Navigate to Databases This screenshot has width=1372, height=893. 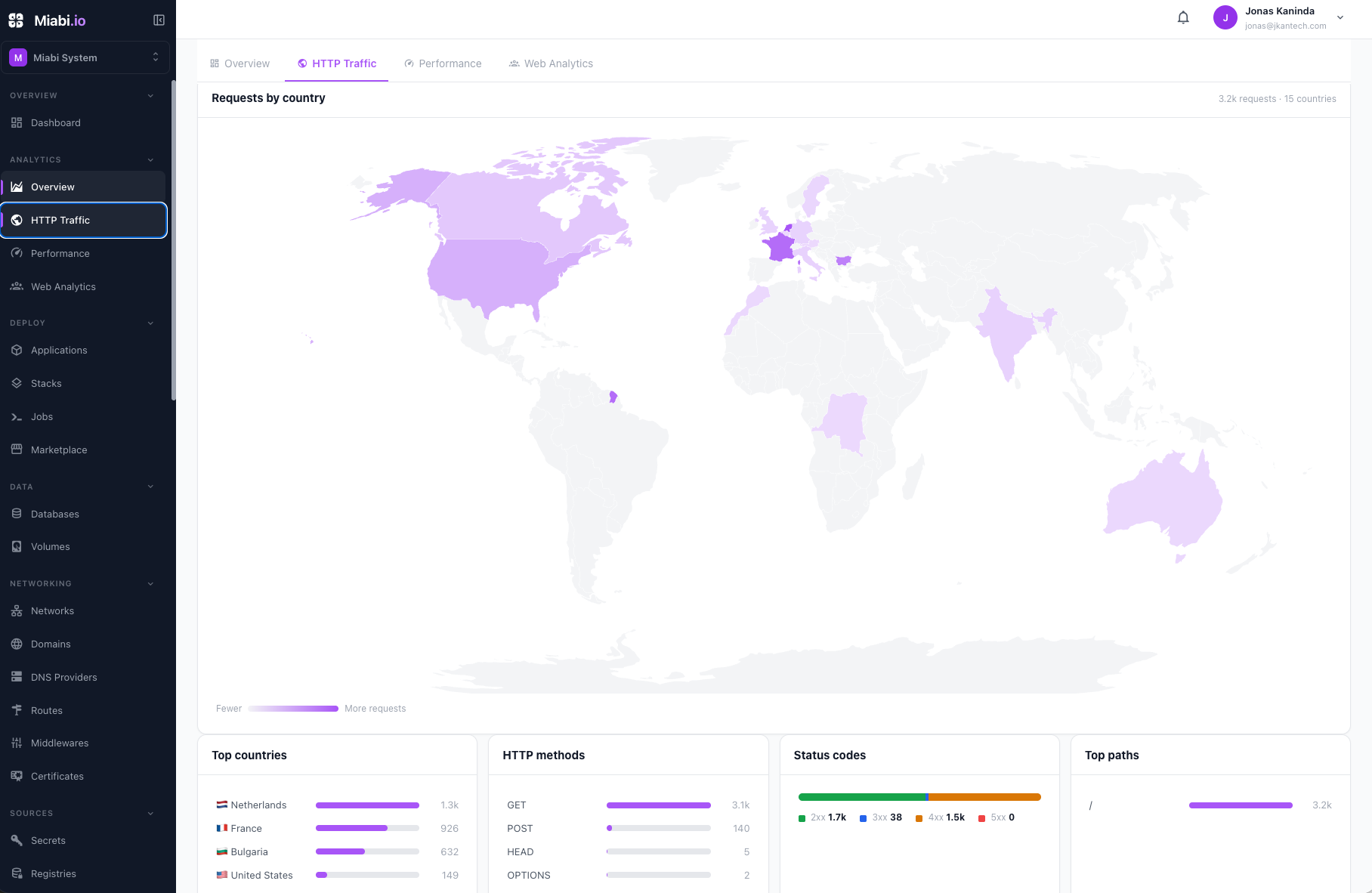(83, 514)
